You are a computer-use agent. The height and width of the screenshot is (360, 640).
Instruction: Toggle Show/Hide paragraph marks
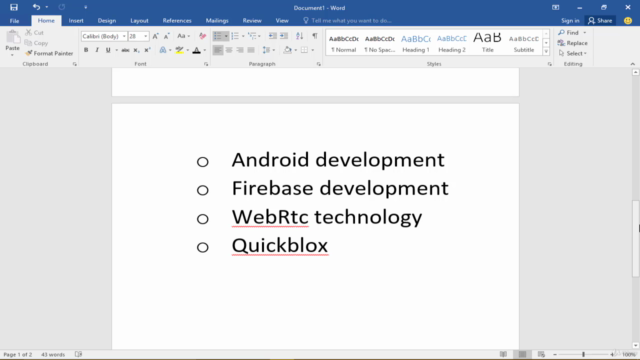click(315, 36)
